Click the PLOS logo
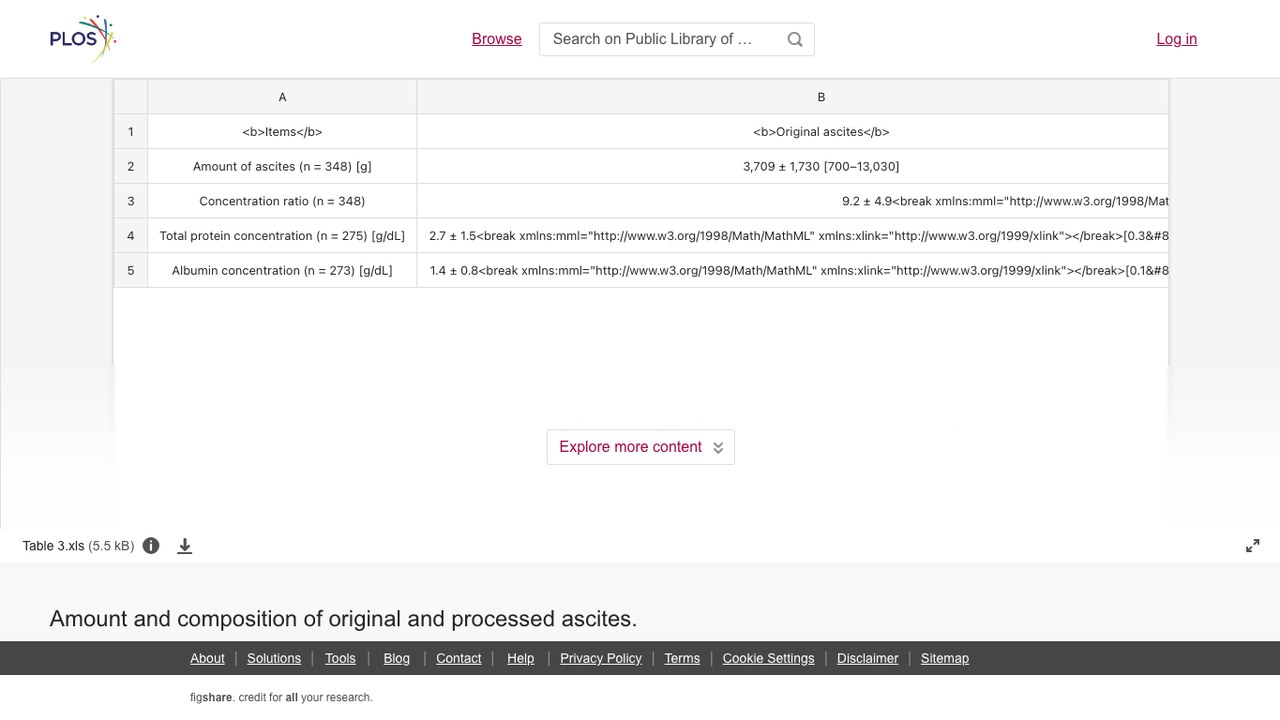 83,39
